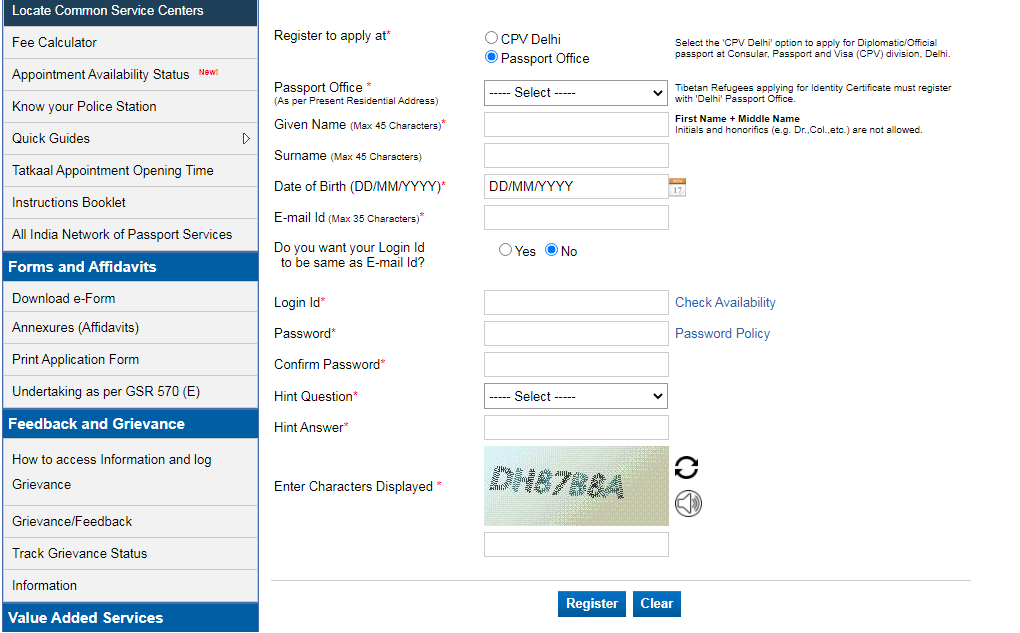Open Know your Police Station
The image size is (1020, 633).
[x=130, y=106]
